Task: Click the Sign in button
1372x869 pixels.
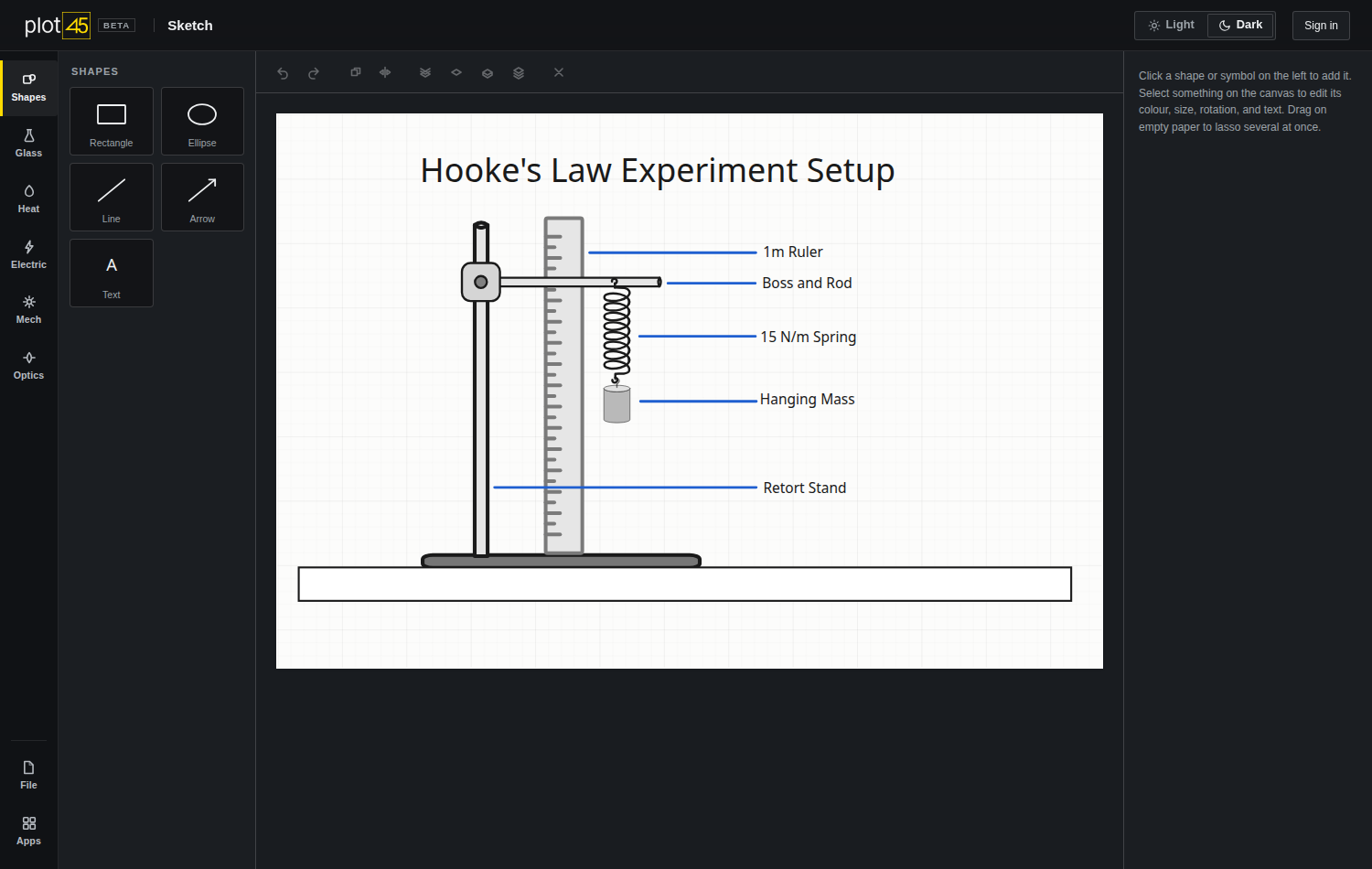Action: [1321, 26]
